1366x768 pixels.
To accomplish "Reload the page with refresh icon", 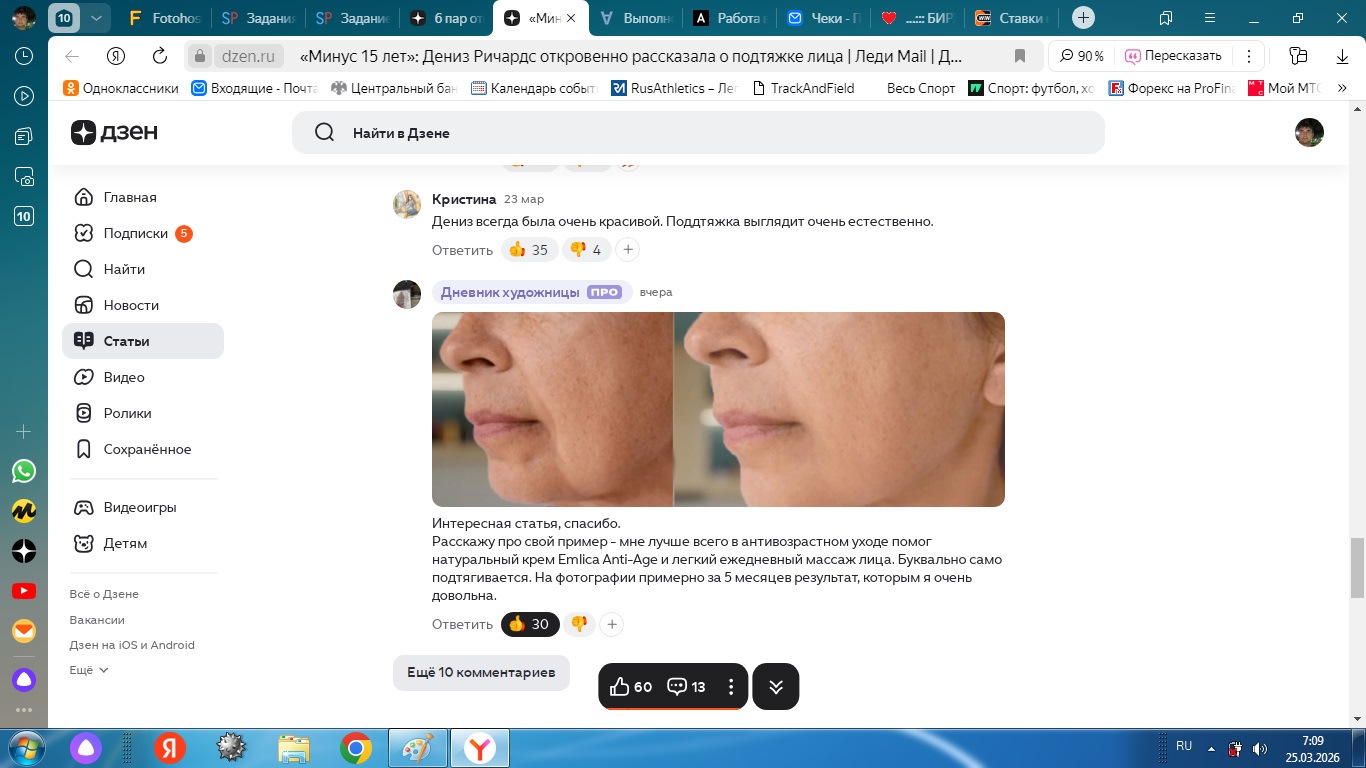I will [x=160, y=56].
